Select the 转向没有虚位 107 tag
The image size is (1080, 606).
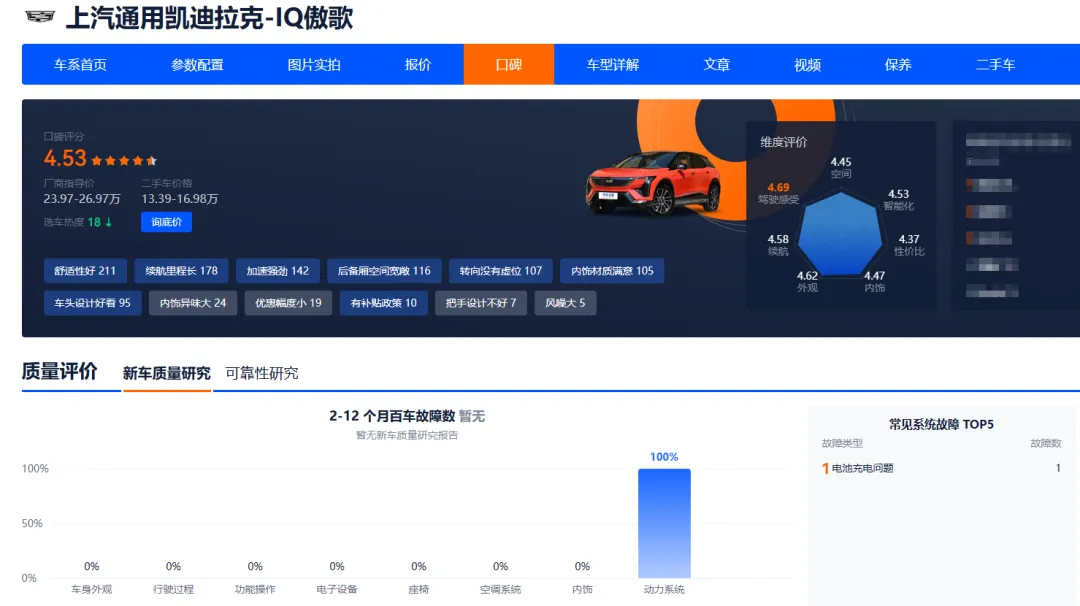point(501,271)
